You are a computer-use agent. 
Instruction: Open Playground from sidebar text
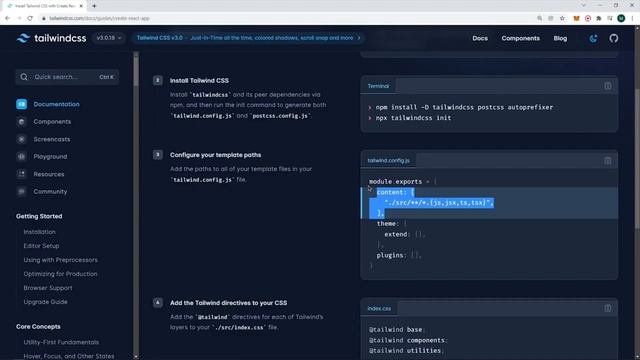click(x=50, y=156)
